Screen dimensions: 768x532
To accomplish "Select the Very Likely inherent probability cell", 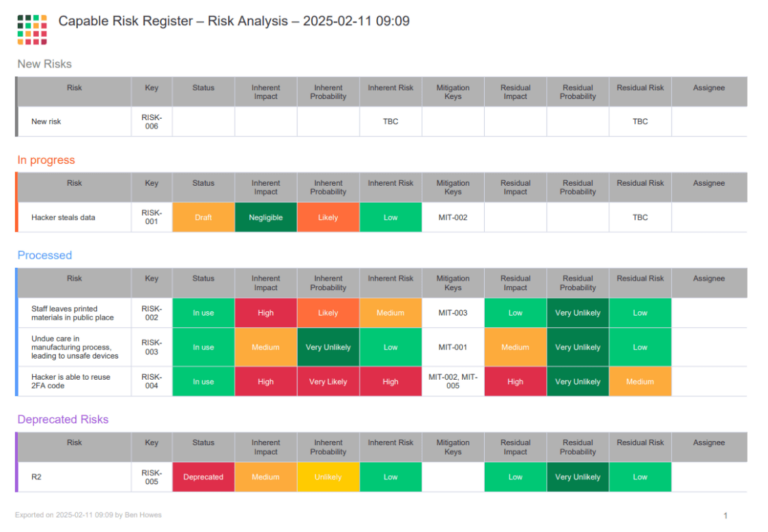I will (x=328, y=381).
